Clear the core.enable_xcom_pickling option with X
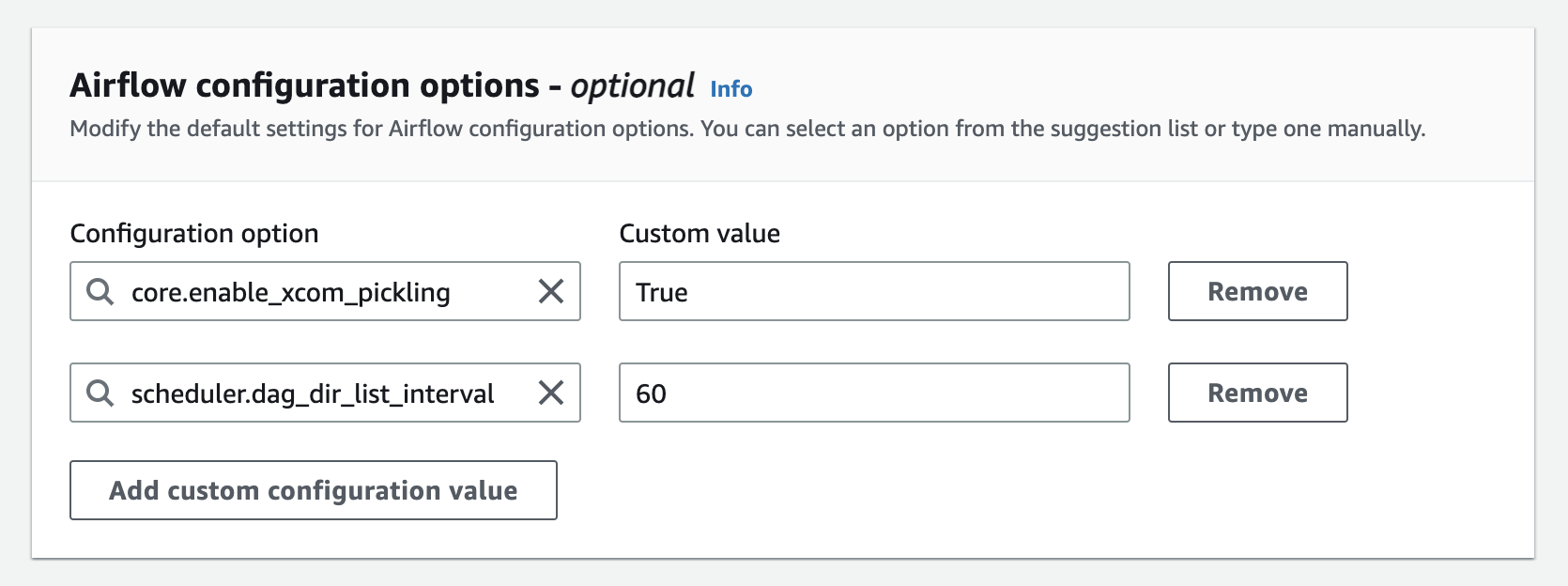1568x586 pixels. click(x=551, y=292)
